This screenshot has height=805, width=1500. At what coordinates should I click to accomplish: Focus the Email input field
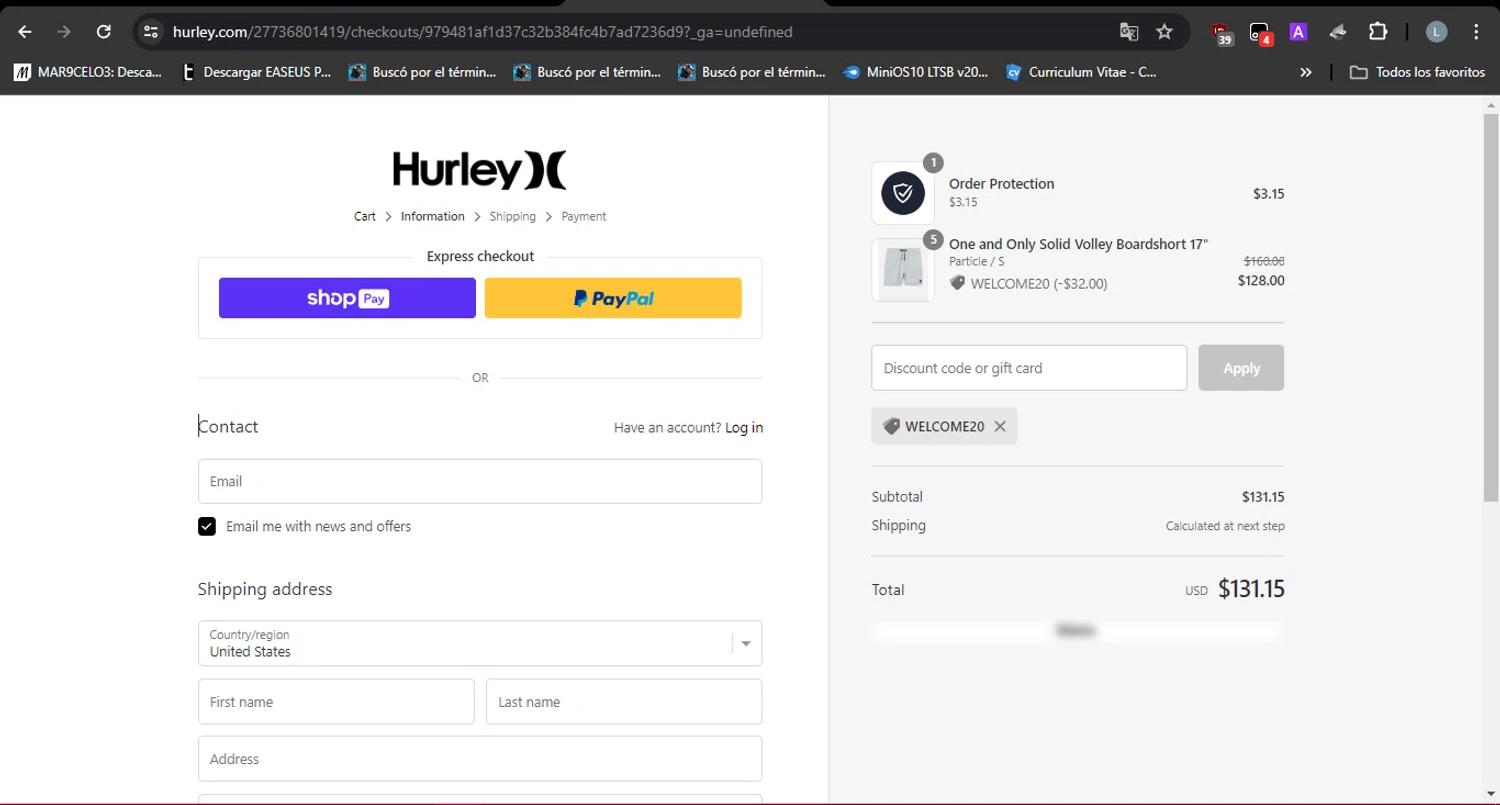tap(480, 481)
